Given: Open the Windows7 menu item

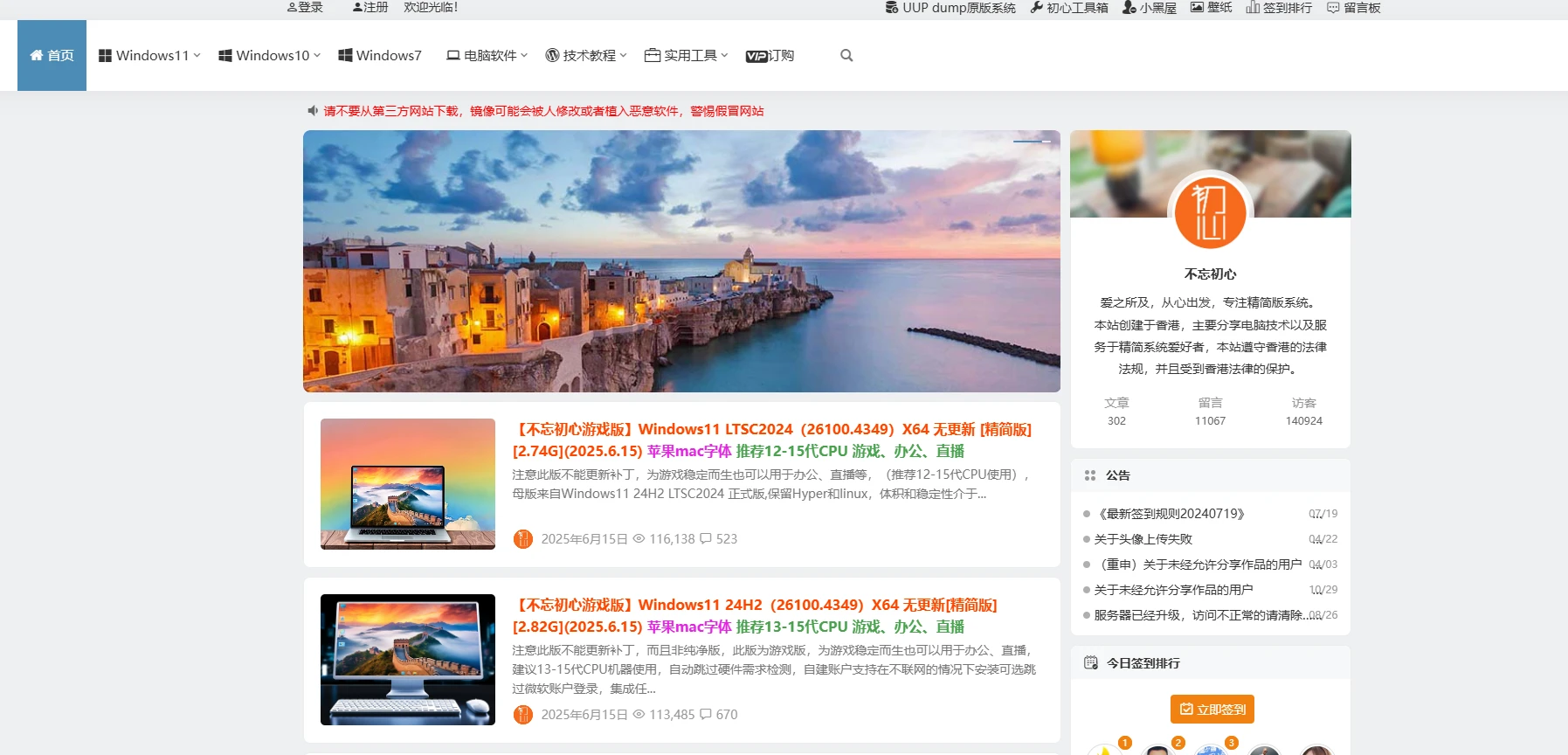Looking at the screenshot, I should [380, 55].
